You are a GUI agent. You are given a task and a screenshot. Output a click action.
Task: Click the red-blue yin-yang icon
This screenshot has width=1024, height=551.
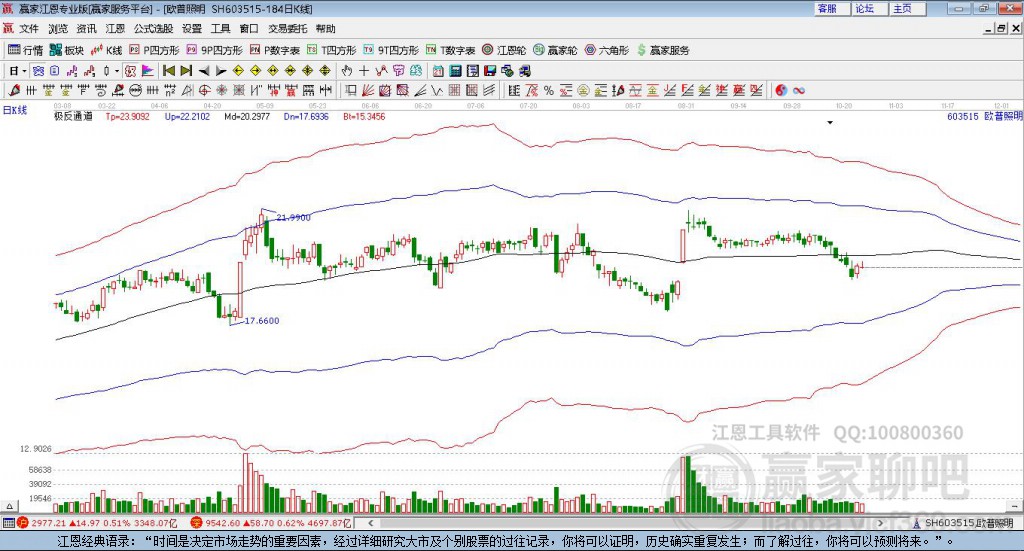point(781,91)
